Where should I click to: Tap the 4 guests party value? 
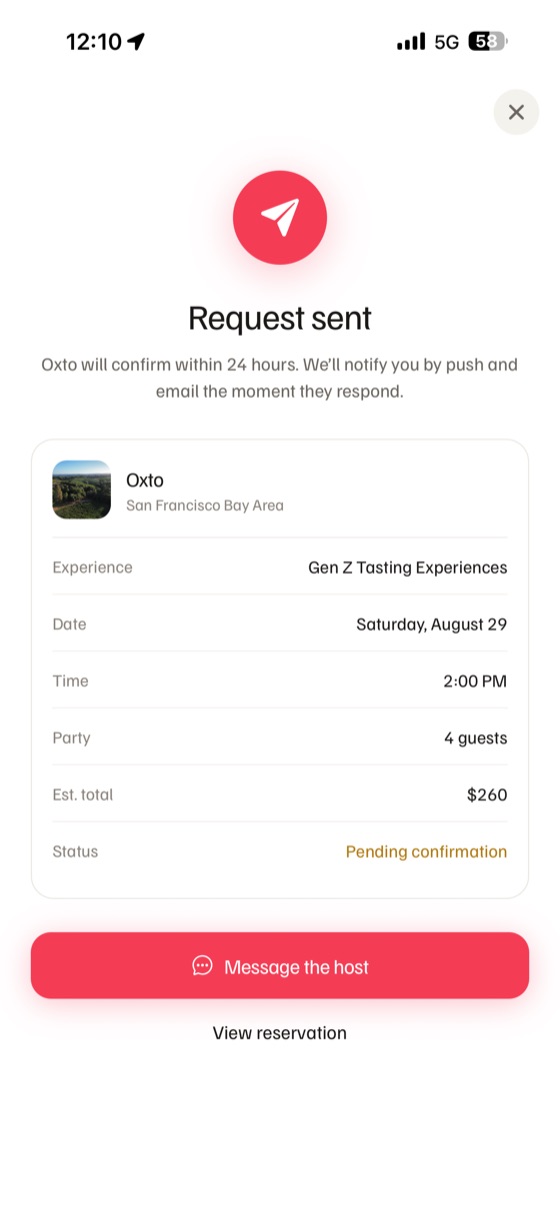point(476,739)
